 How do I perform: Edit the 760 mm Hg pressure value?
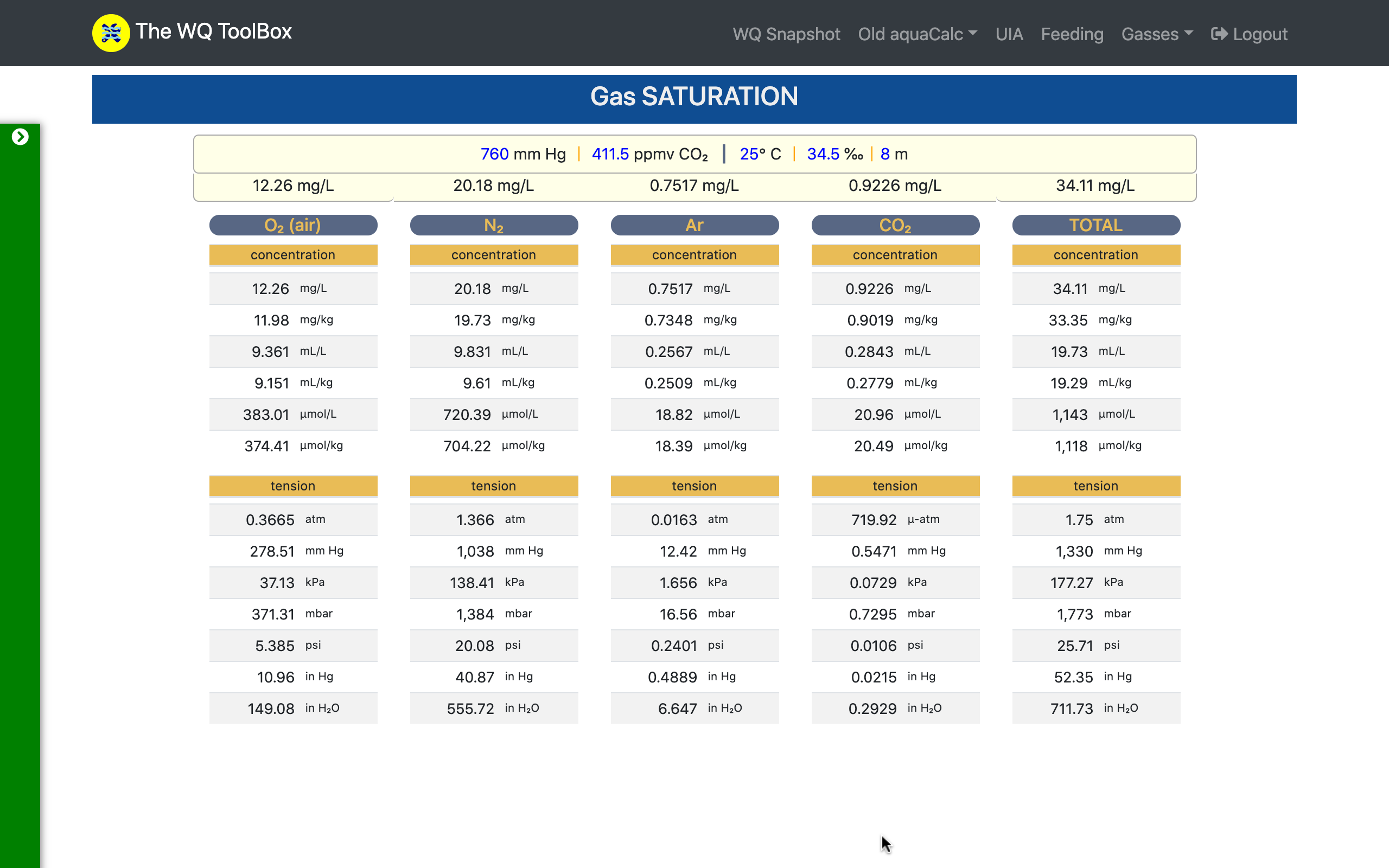tap(494, 154)
